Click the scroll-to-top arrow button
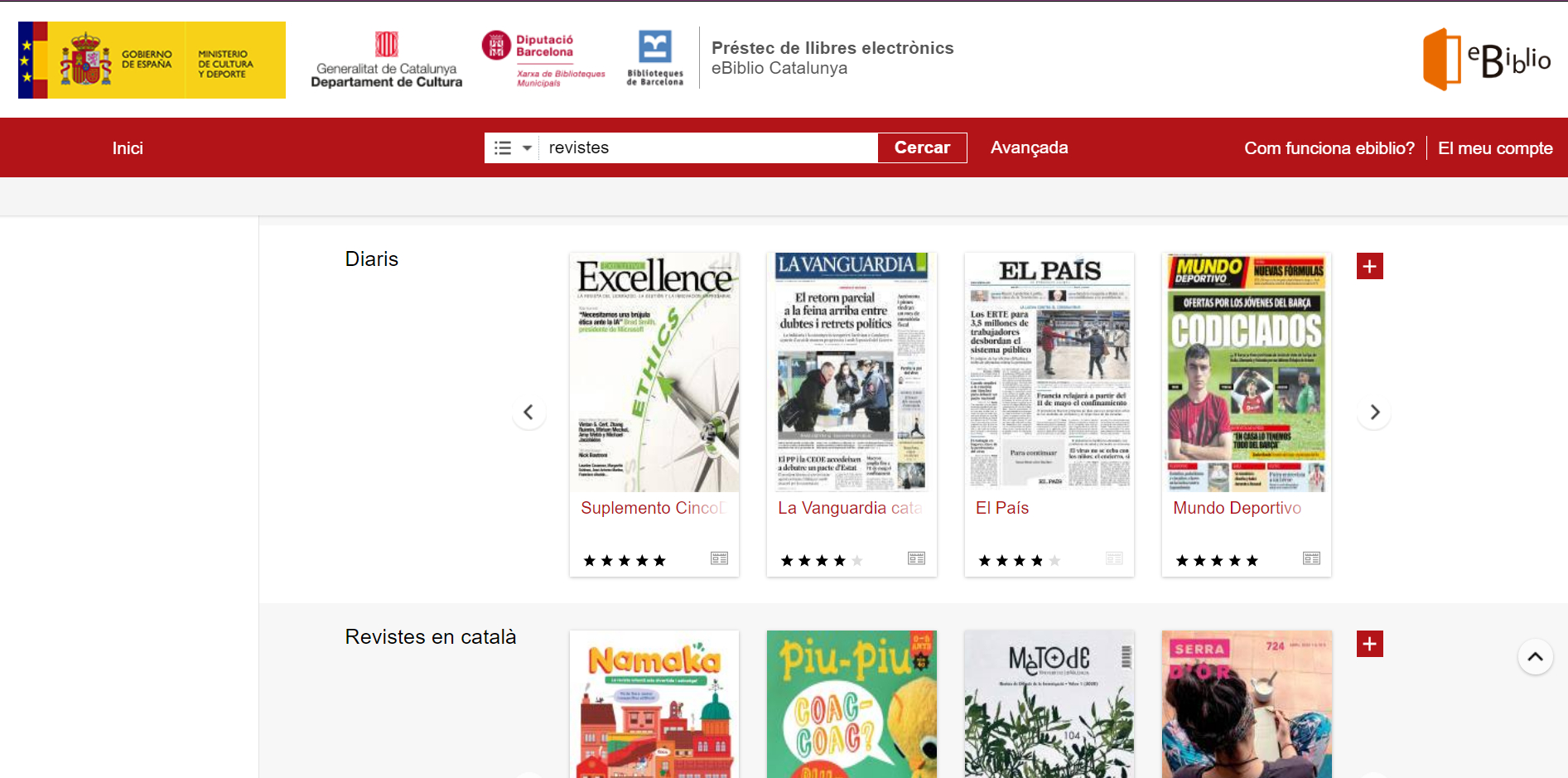This screenshot has width=1568, height=778. [x=1535, y=657]
